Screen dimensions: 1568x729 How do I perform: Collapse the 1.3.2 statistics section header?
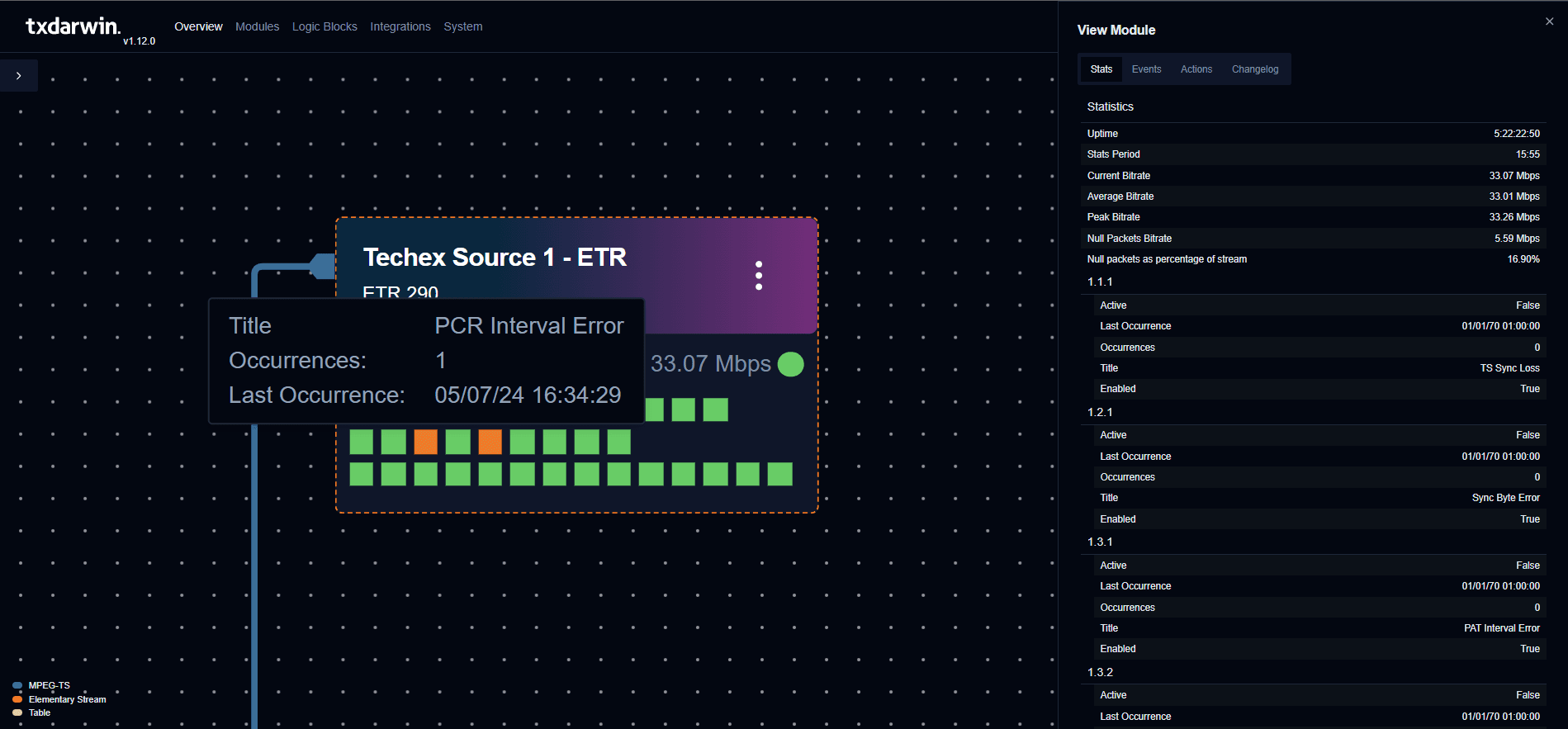(1100, 673)
